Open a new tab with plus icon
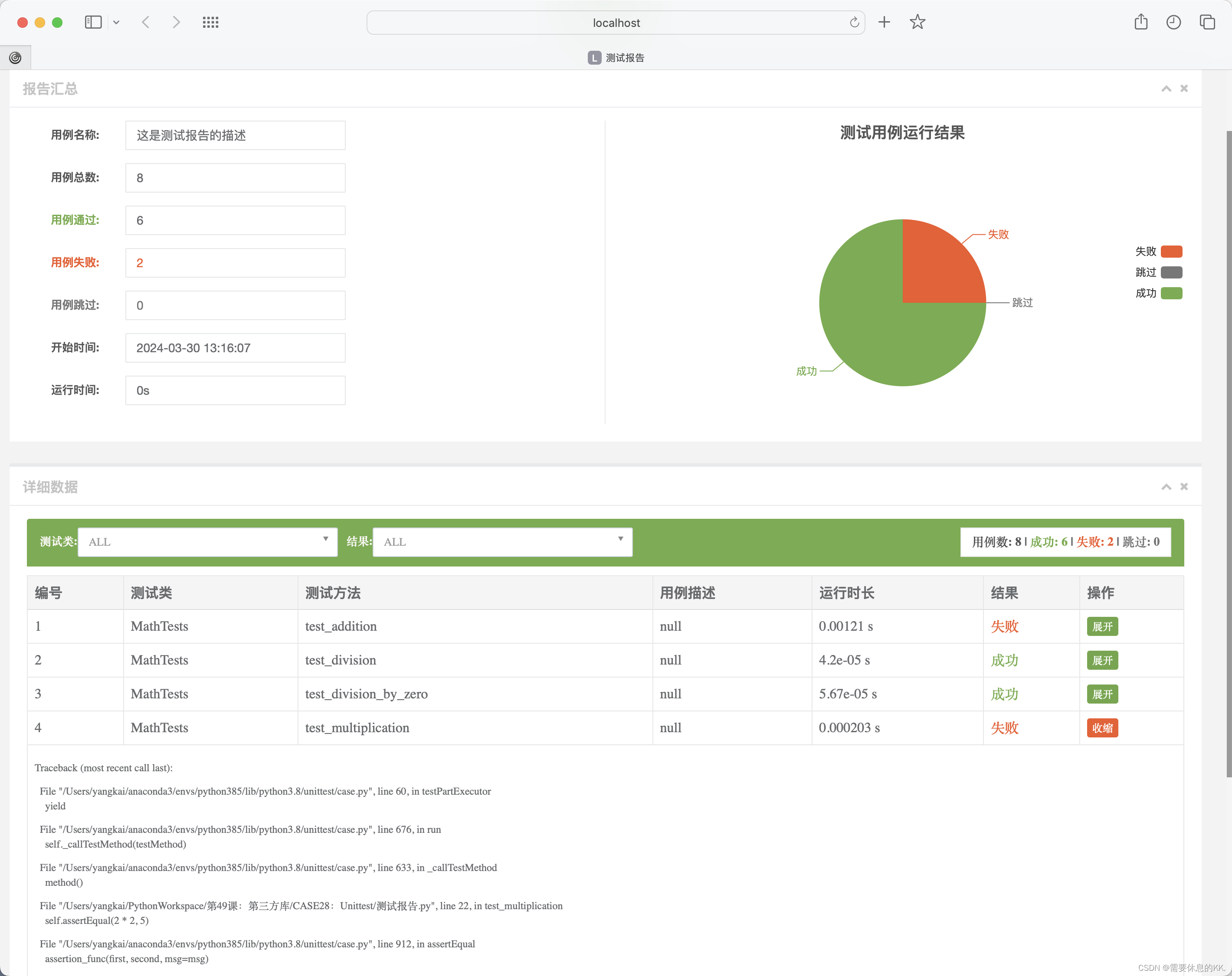Image resolution: width=1232 pixels, height=976 pixels. pos(884,22)
